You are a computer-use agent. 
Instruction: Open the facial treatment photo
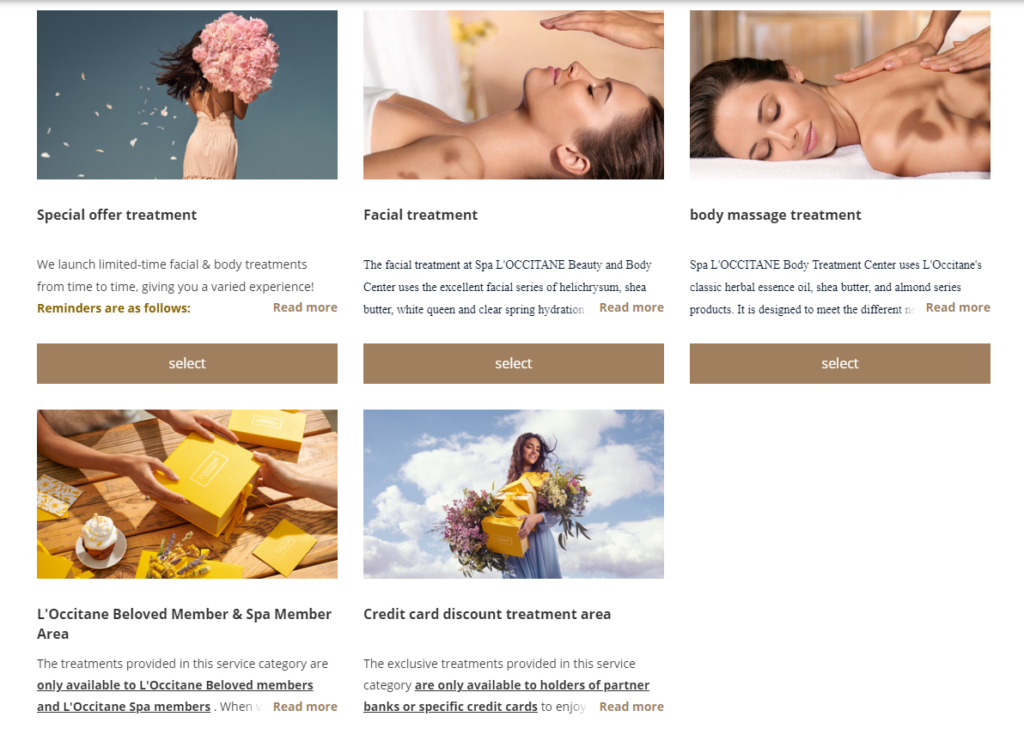[514, 95]
